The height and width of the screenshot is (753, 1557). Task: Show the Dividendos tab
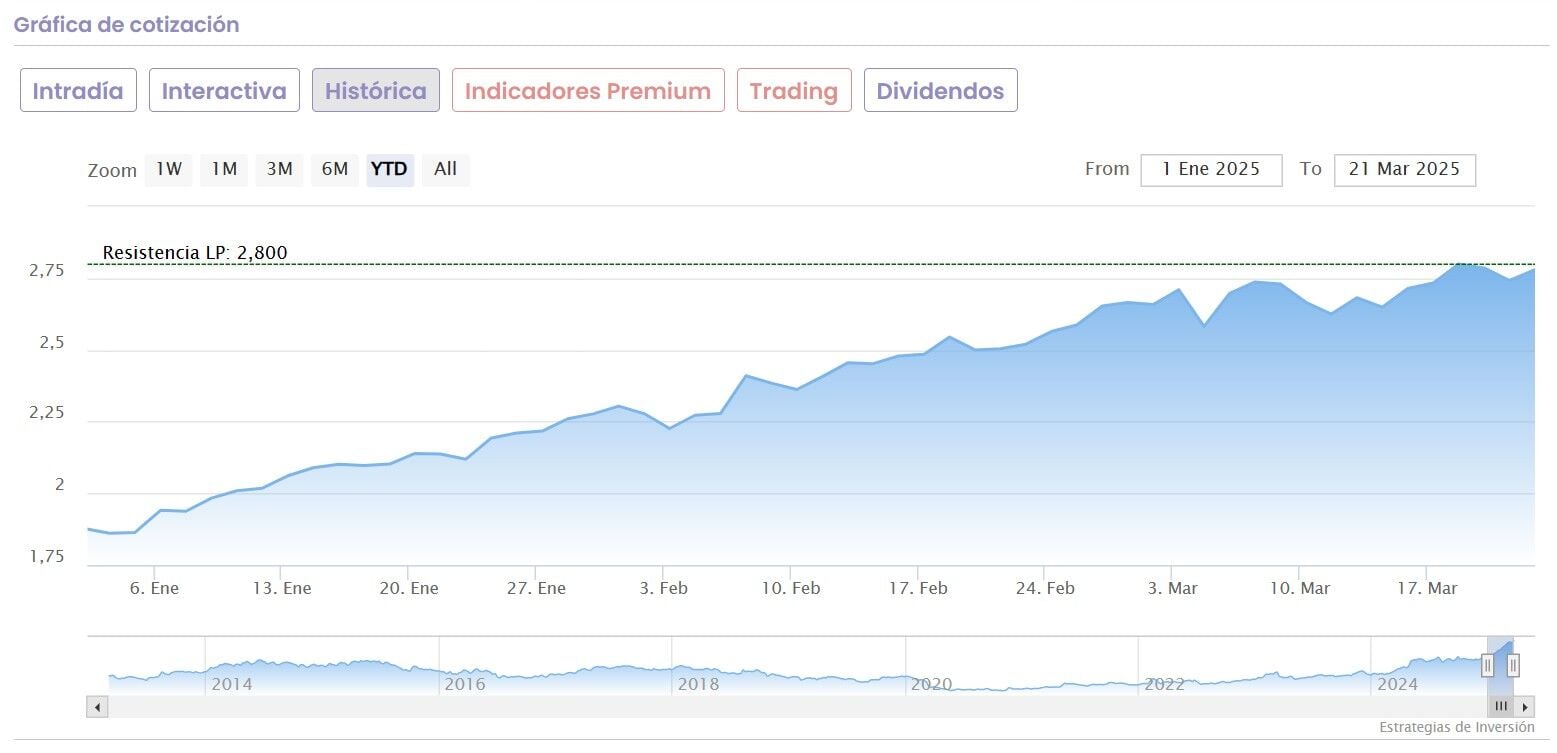click(x=940, y=91)
